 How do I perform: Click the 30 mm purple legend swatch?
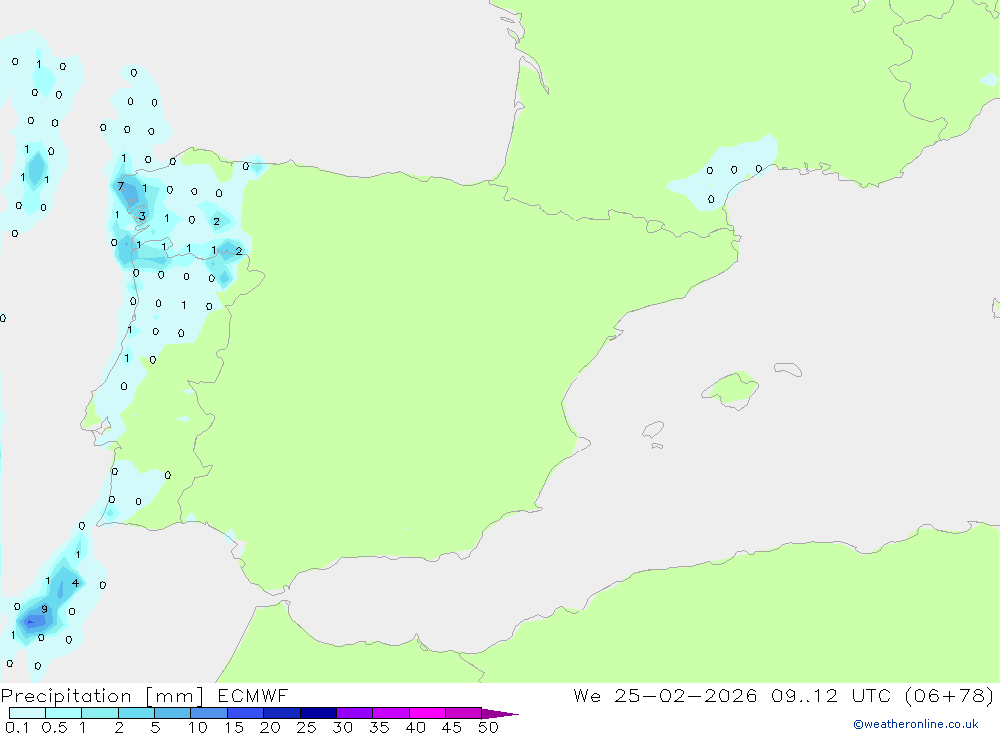point(354,713)
